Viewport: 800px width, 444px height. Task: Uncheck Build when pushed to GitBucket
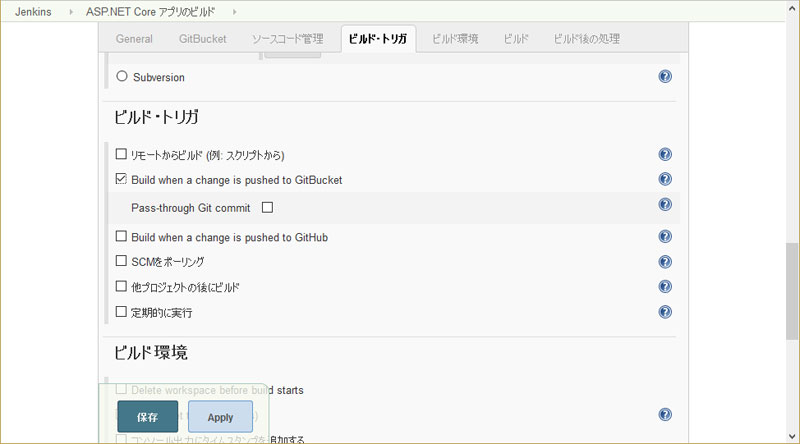(x=121, y=179)
